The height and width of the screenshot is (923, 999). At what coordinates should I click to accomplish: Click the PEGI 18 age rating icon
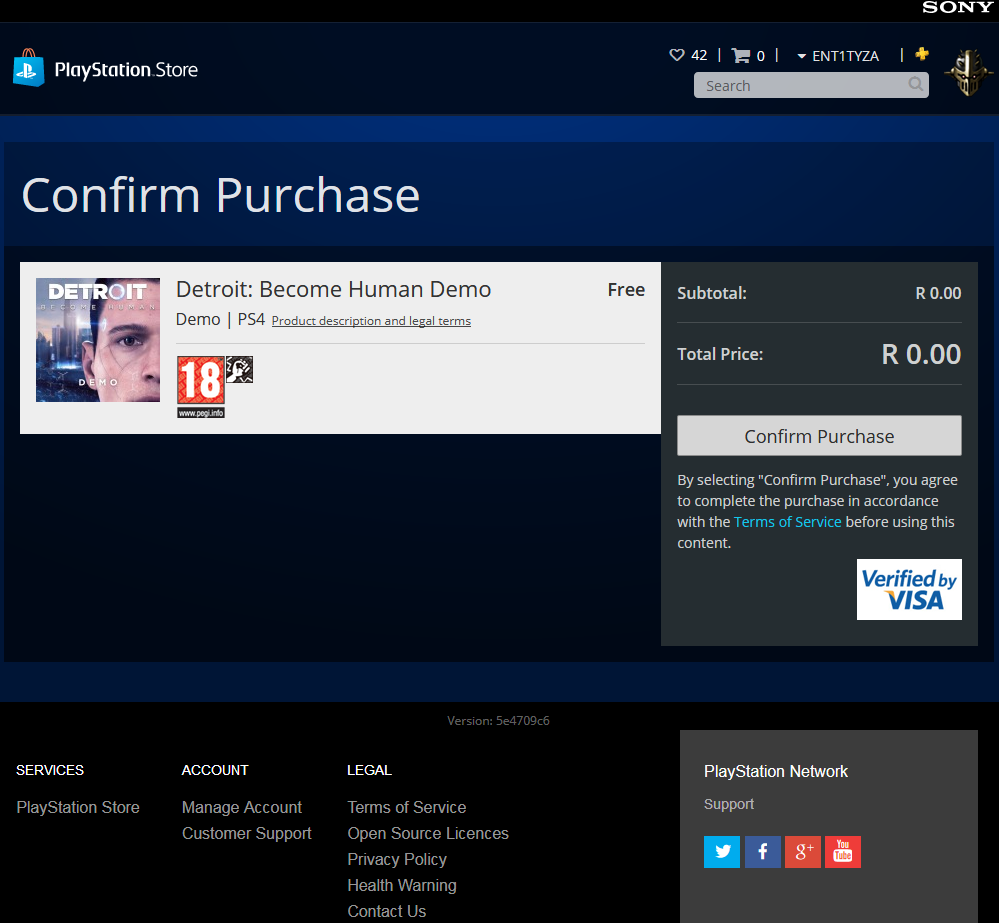click(x=201, y=380)
